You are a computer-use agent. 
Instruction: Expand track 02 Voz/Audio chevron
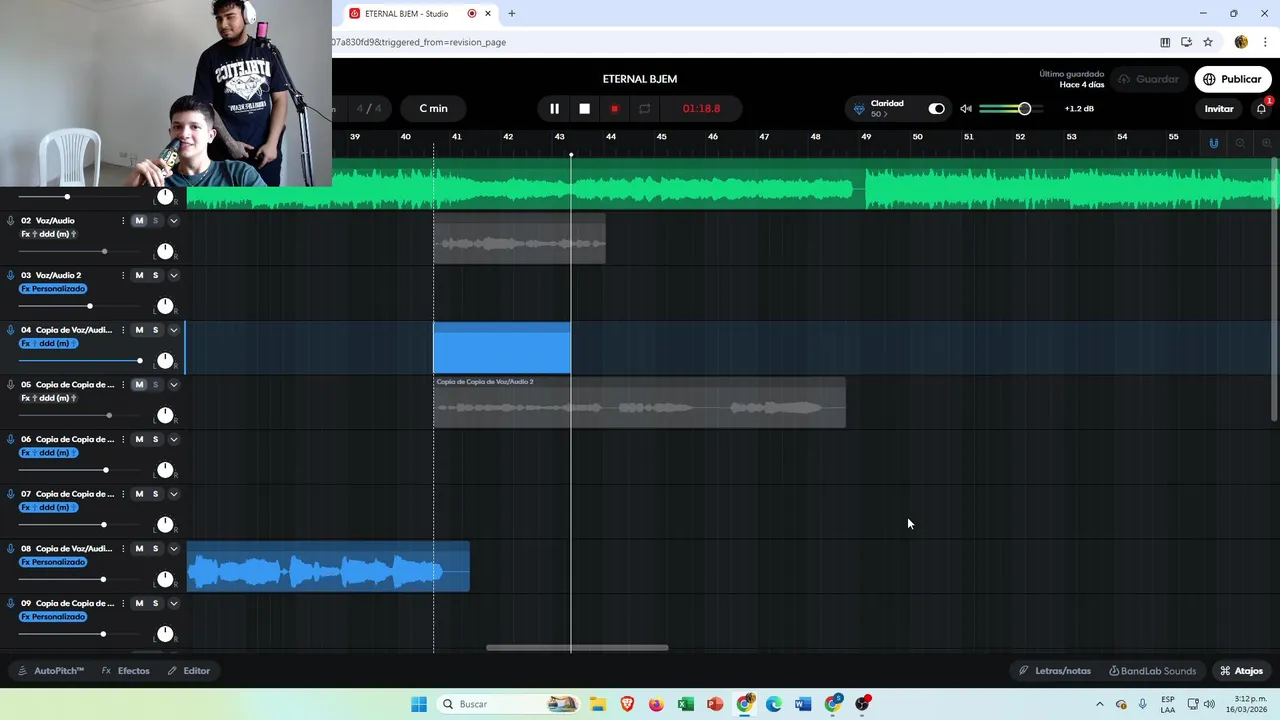[173, 220]
